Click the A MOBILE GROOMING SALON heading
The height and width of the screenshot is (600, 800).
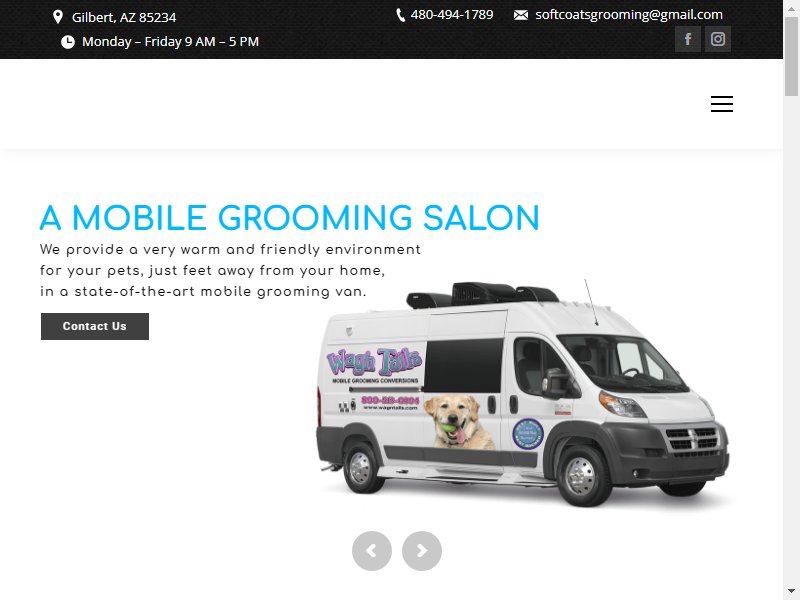click(x=290, y=218)
